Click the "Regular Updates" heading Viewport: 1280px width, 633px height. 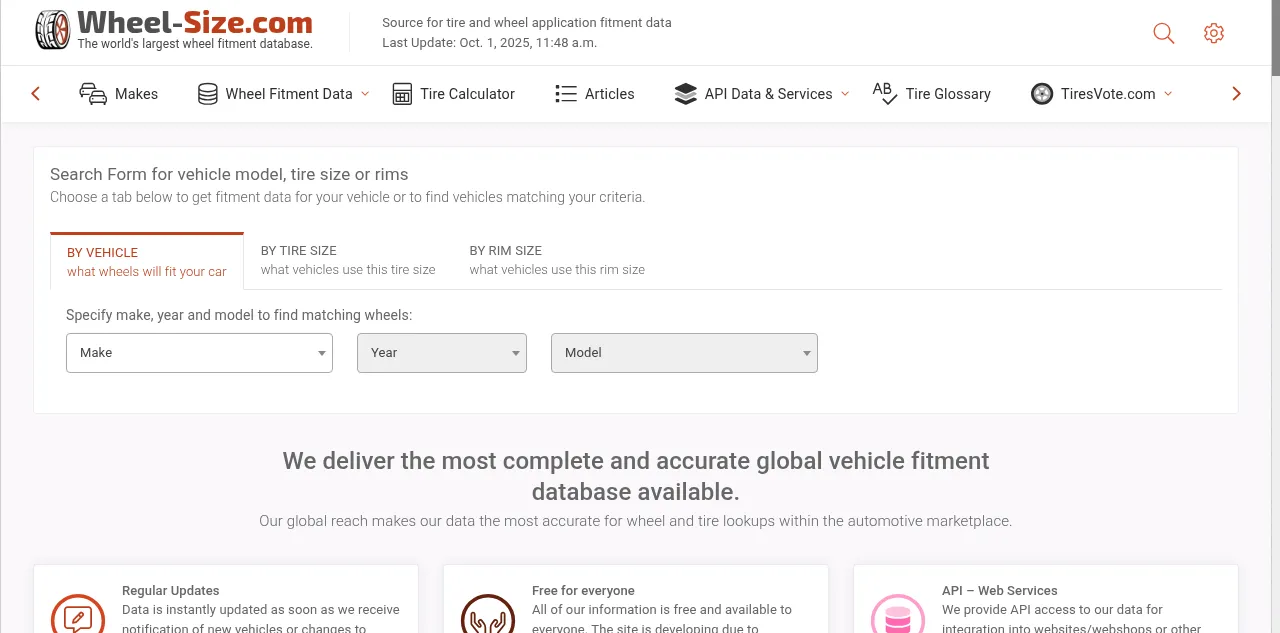click(x=171, y=591)
